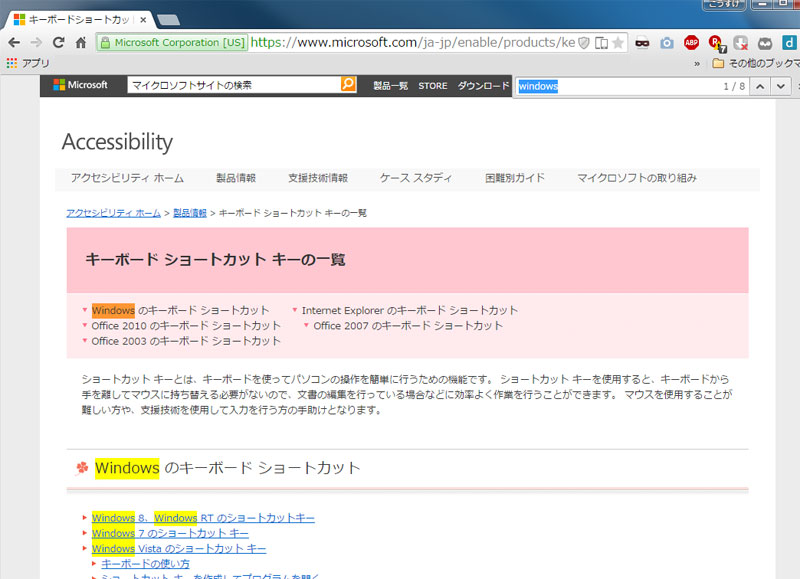Click the find bar field containing 'windows'

click(617, 86)
